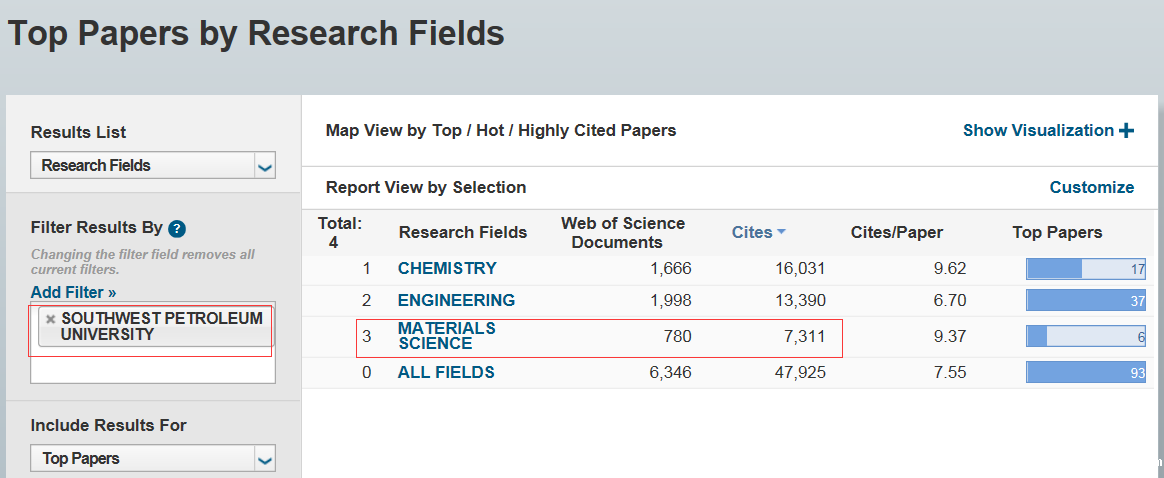This screenshot has height=478, width=1164.
Task: Click the Add Filter link
Action: (x=73, y=292)
